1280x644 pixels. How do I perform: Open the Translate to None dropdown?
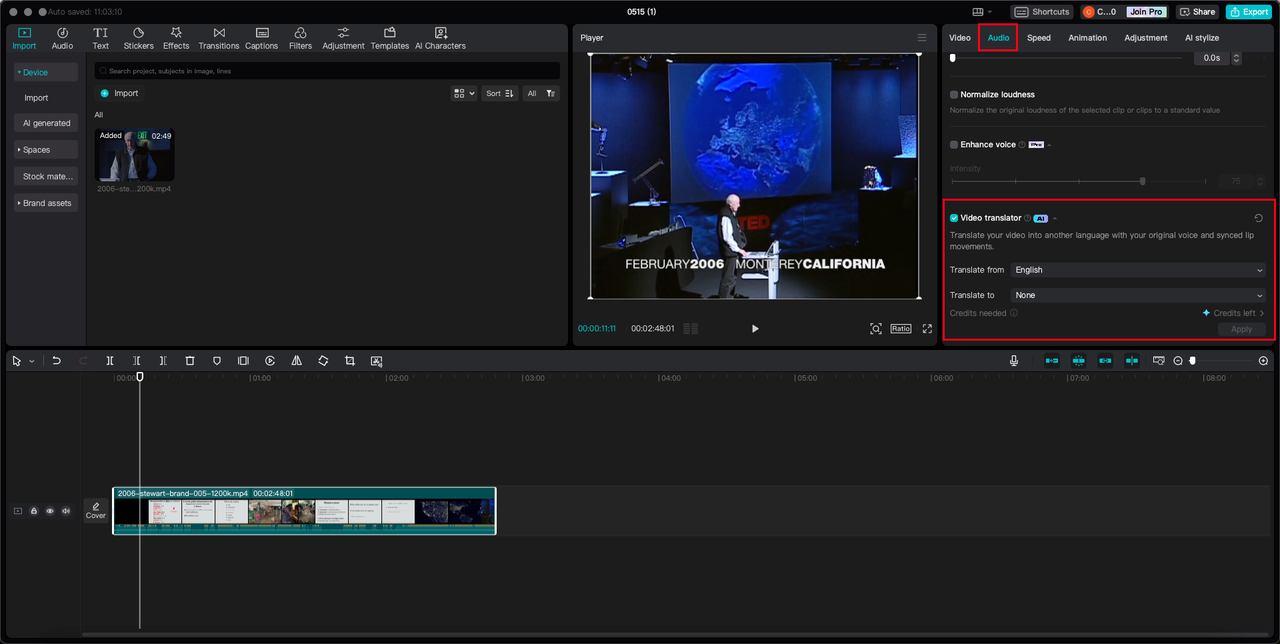point(1138,295)
